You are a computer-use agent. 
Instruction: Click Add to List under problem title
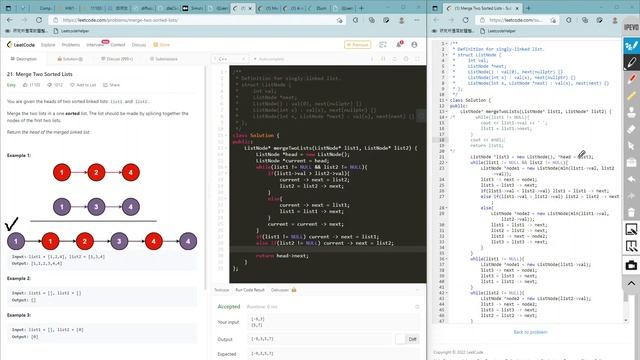pyautogui.click(x=83, y=85)
